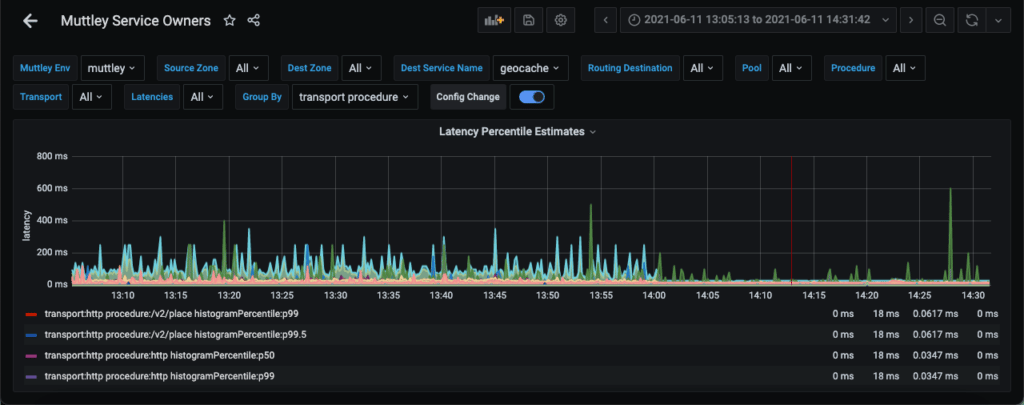Refresh the dashboard
Image resolution: width=1024 pixels, height=405 pixels.
(969, 20)
